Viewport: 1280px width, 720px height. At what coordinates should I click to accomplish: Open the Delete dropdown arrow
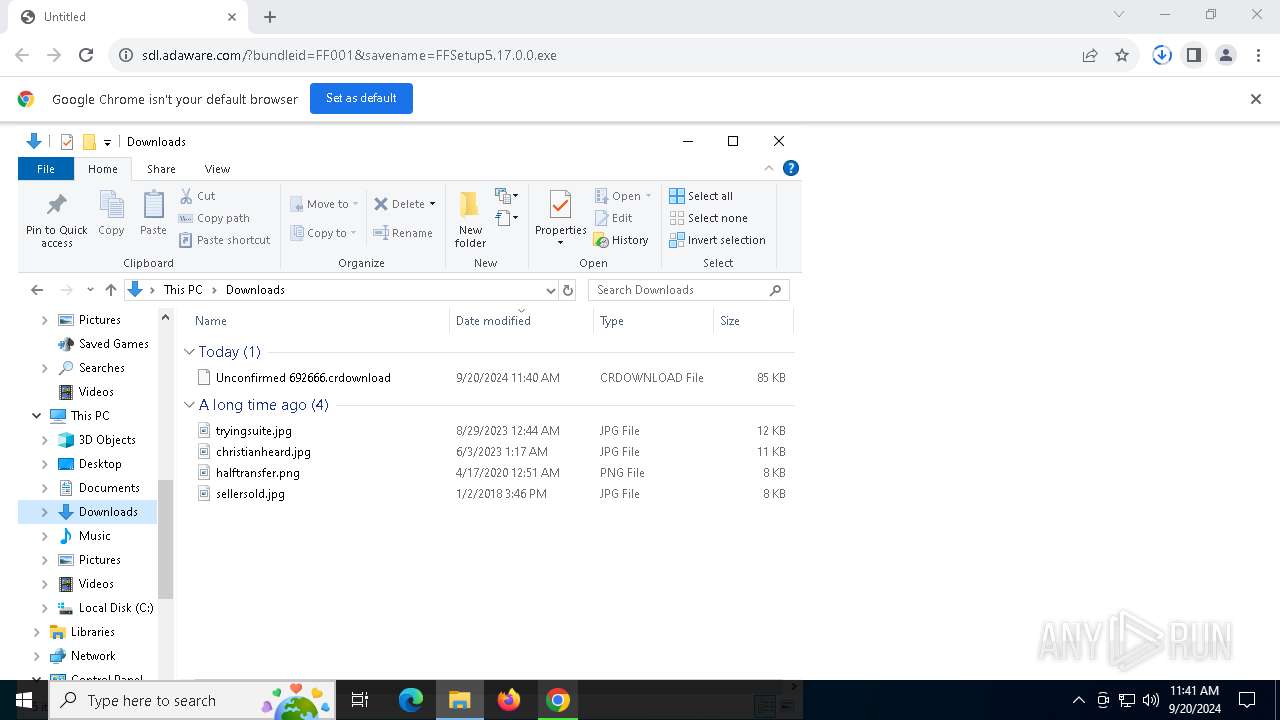[432, 204]
